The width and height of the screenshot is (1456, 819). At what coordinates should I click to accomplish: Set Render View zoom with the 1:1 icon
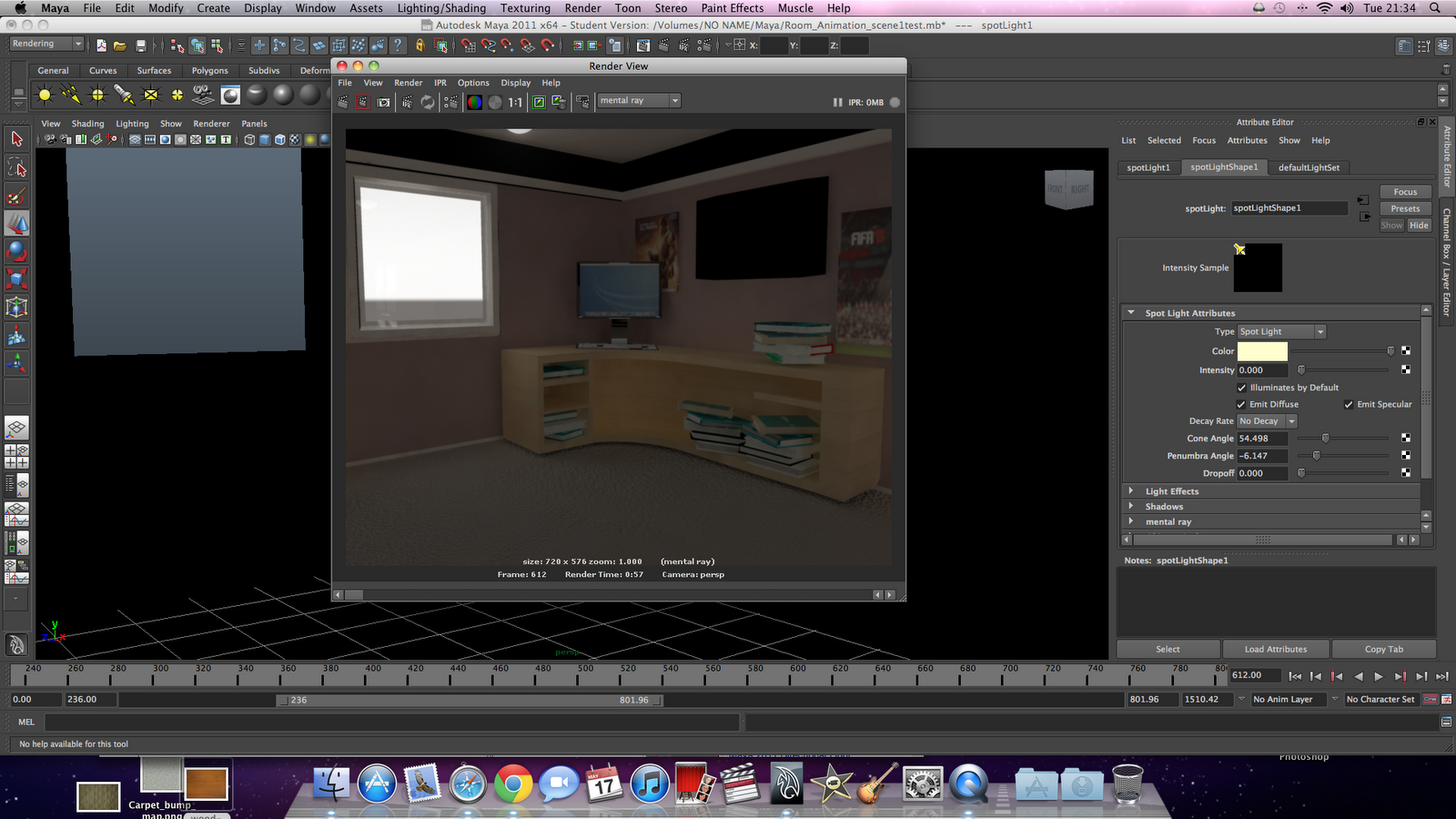514,102
